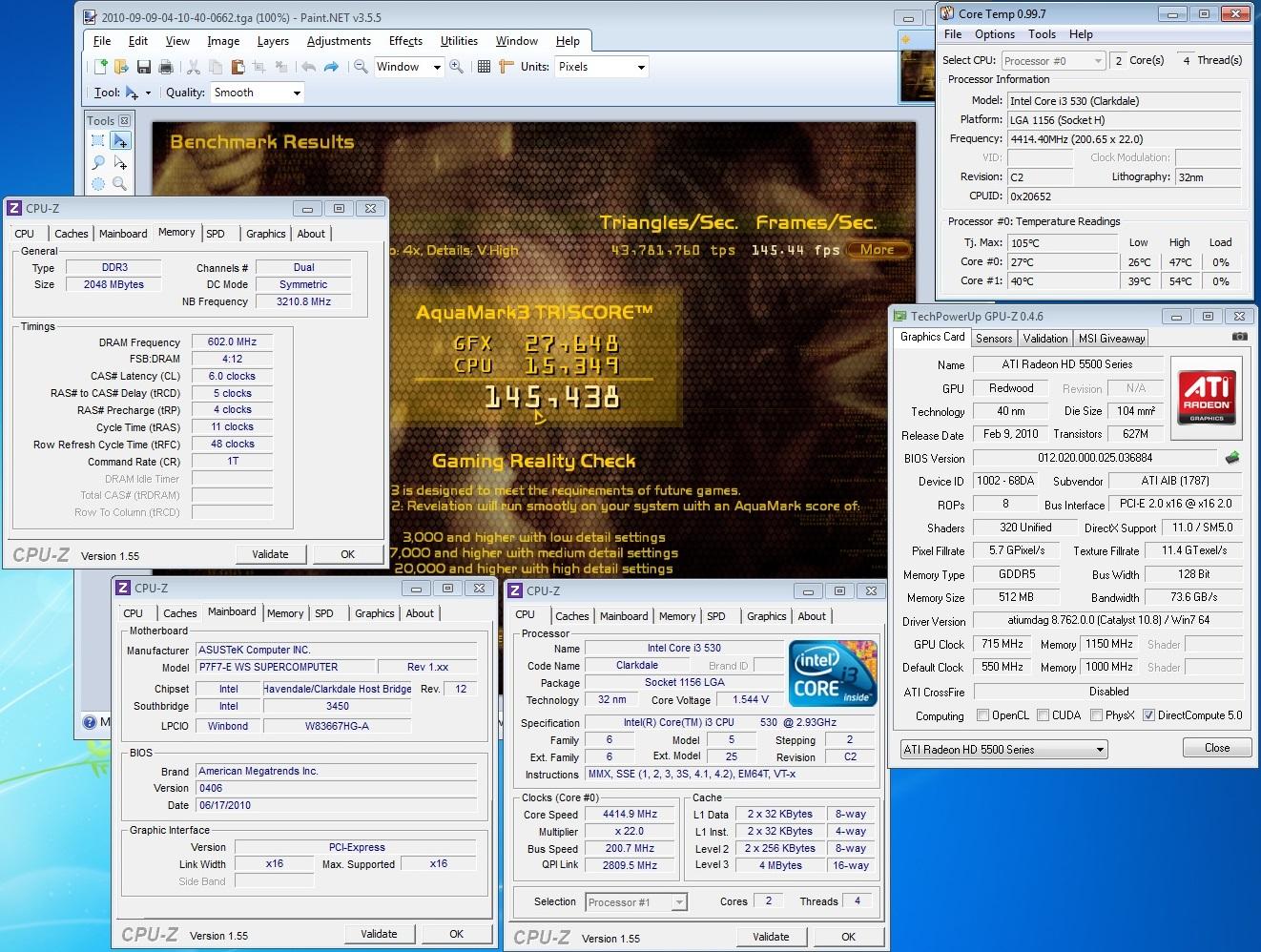The width and height of the screenshot is (1261, 952).
Task: Click the Undo arrow in Paint.NET
Action: coord(309,67)
